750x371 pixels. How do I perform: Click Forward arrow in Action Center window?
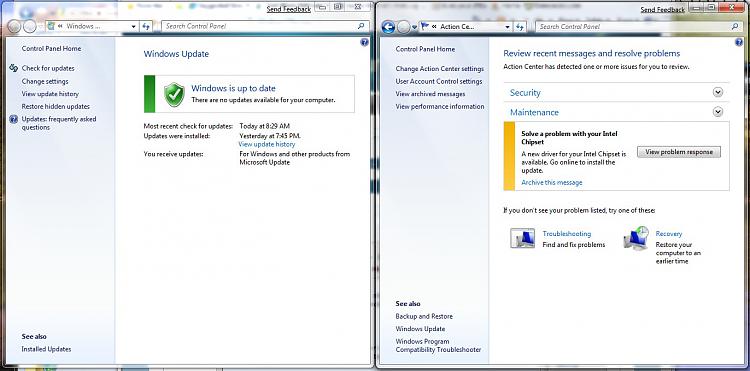coord(404,27)
